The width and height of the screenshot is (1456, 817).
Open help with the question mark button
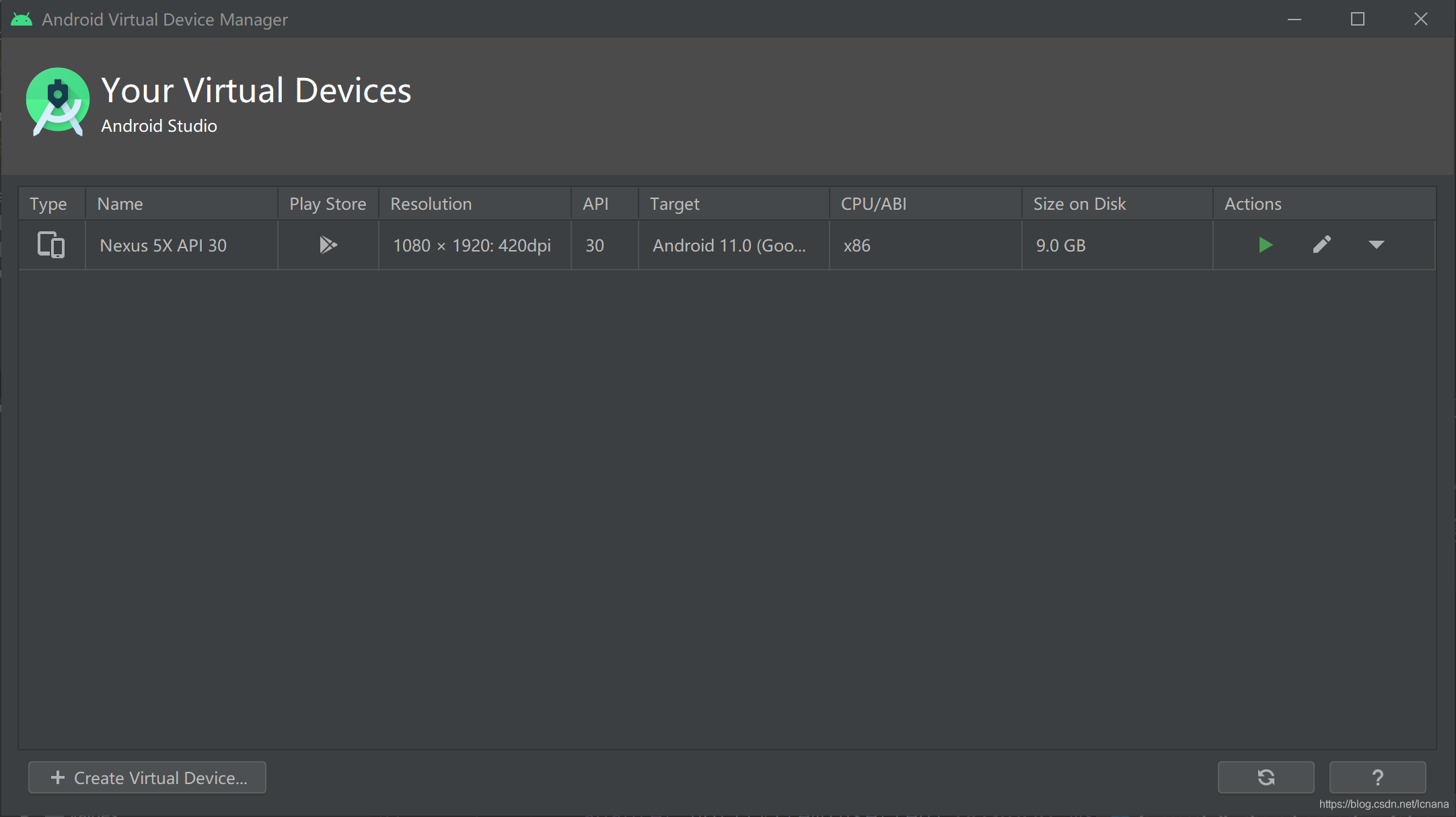point(1377,777)
